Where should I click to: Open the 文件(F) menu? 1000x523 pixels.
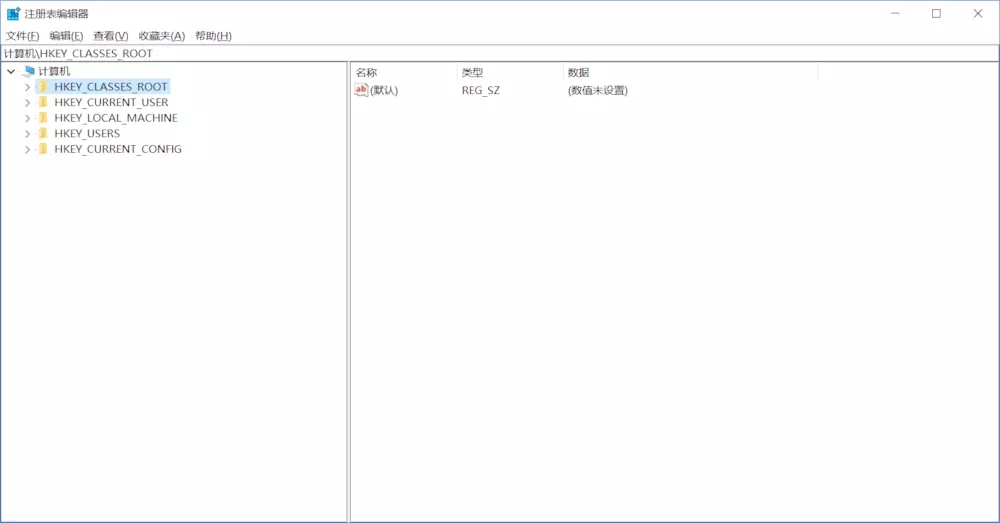(22, 36)
